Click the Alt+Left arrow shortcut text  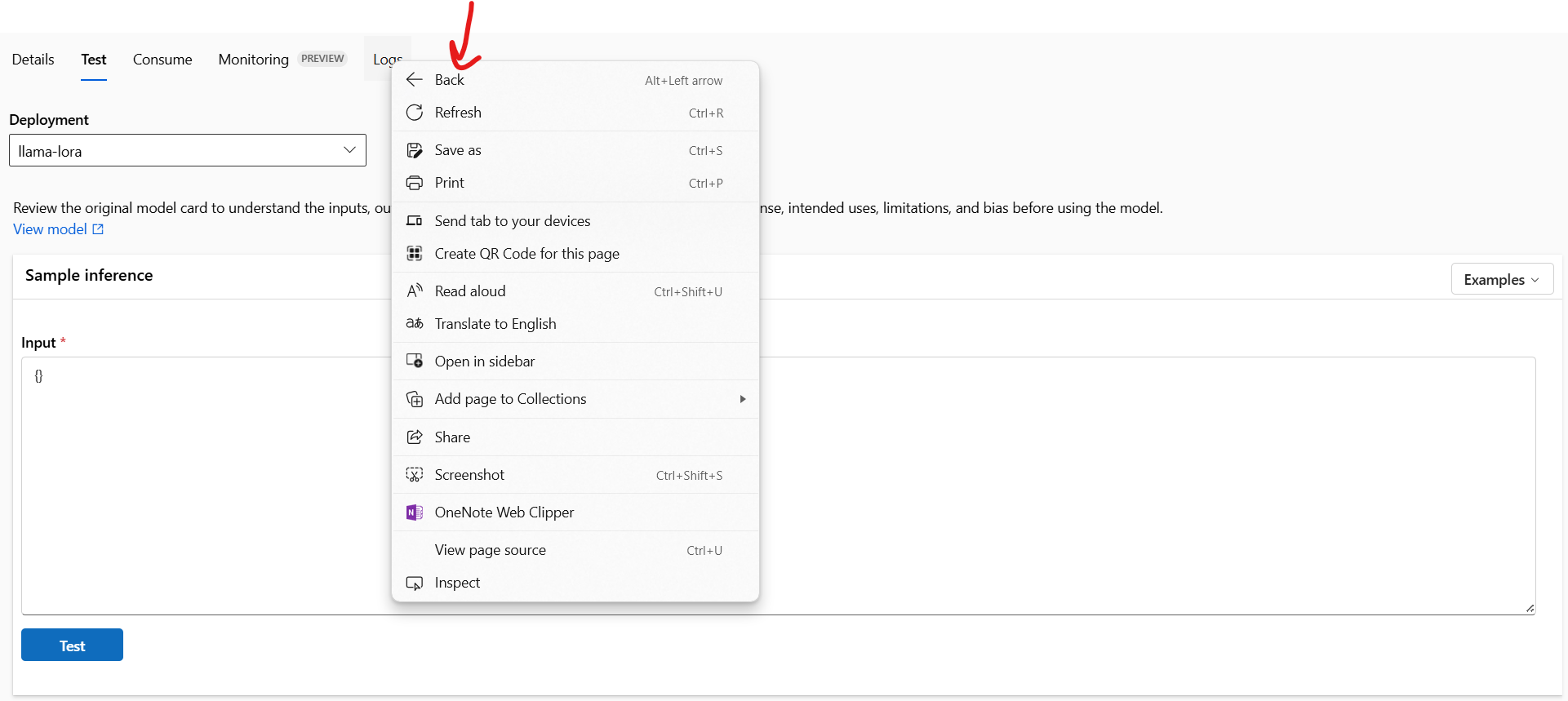pos(684,80)
